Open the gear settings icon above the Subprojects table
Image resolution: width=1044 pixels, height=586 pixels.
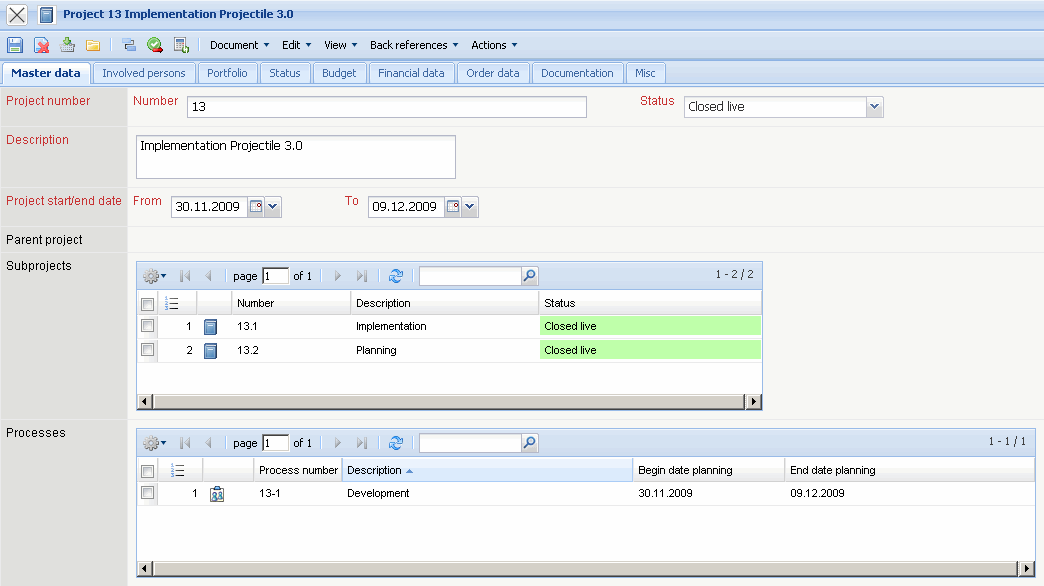click(x=153, y=275)
